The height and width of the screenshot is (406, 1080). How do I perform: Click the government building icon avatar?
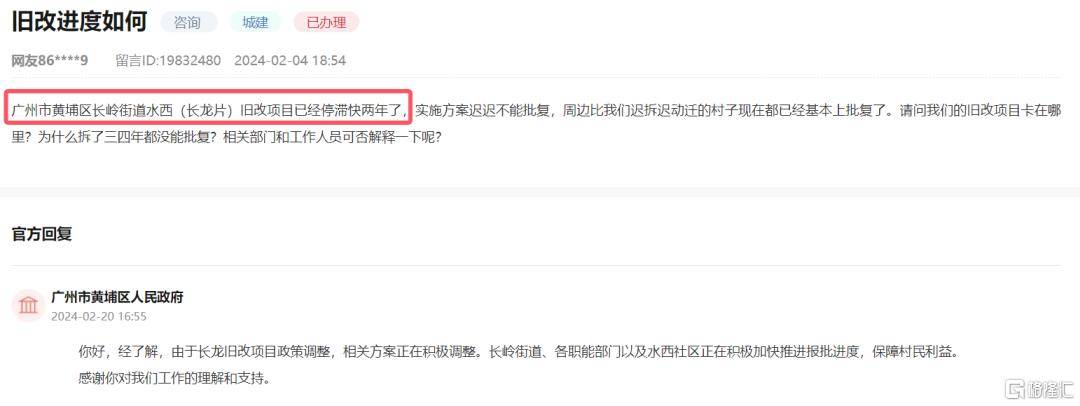[x=28, y=305]
